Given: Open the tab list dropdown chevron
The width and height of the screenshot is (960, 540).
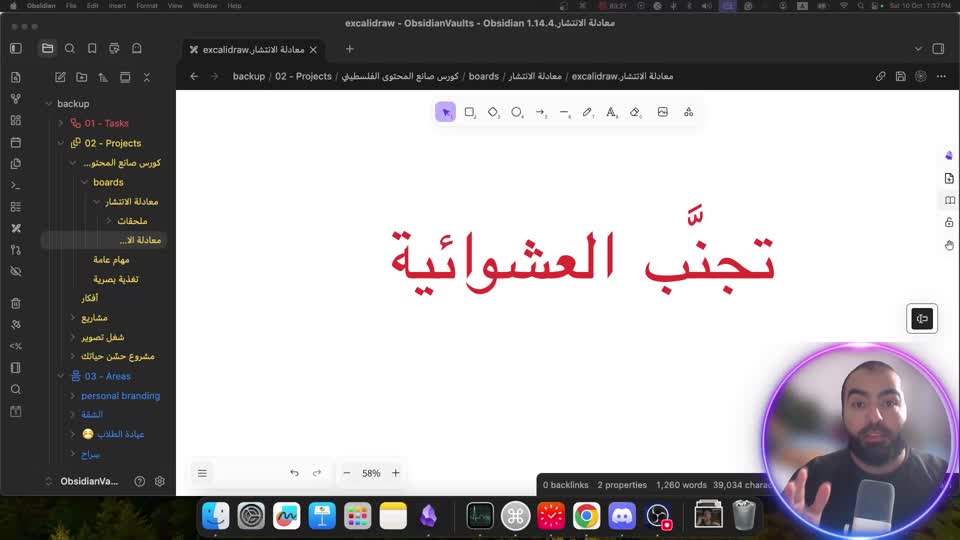Looking at the screenshot, I should 918,49.
